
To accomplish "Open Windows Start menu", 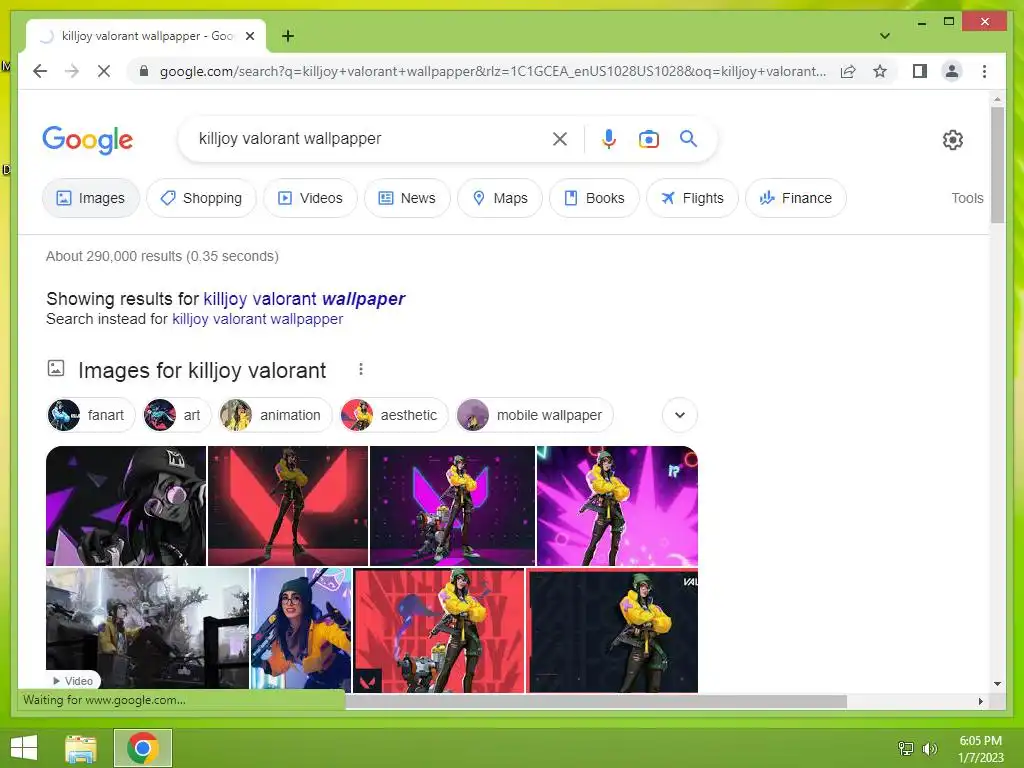I will click(x=24, y=748).
